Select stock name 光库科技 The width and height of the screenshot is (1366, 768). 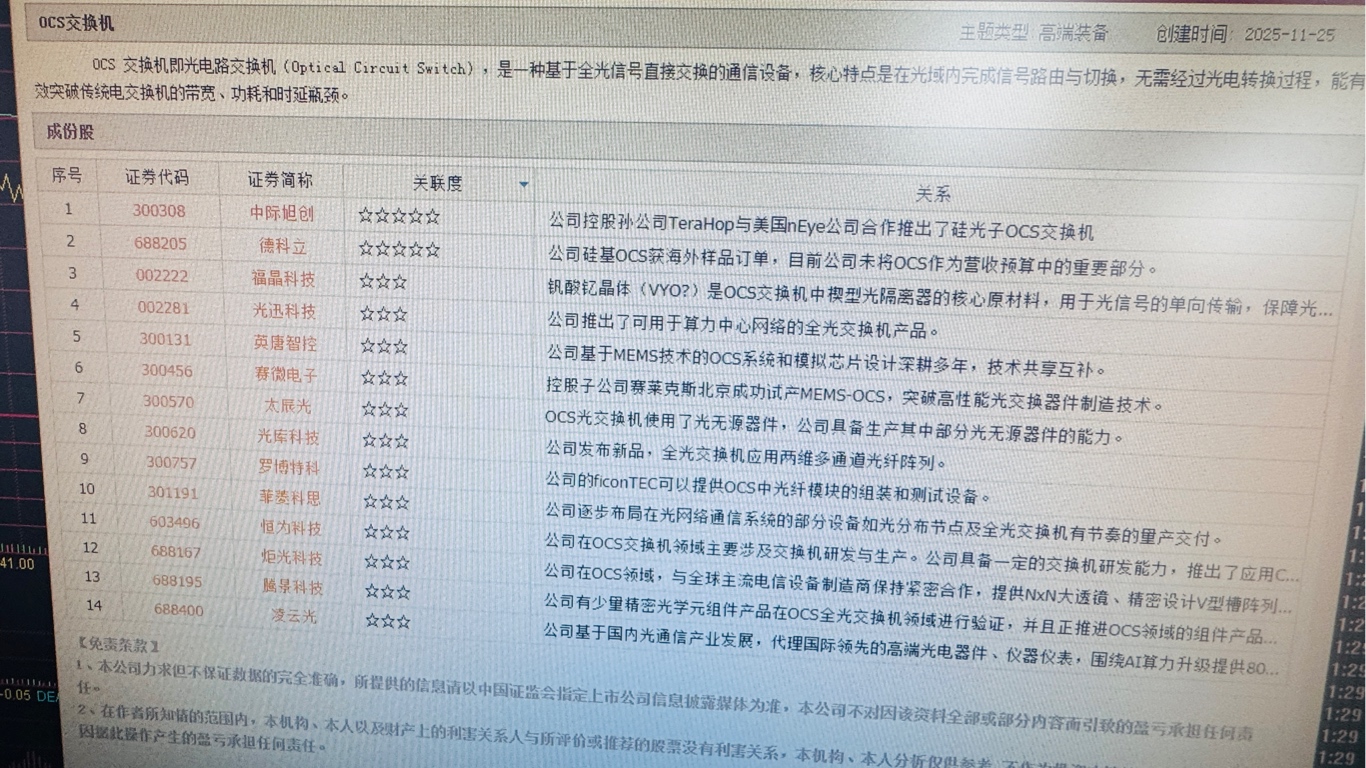tap(288, 437)
